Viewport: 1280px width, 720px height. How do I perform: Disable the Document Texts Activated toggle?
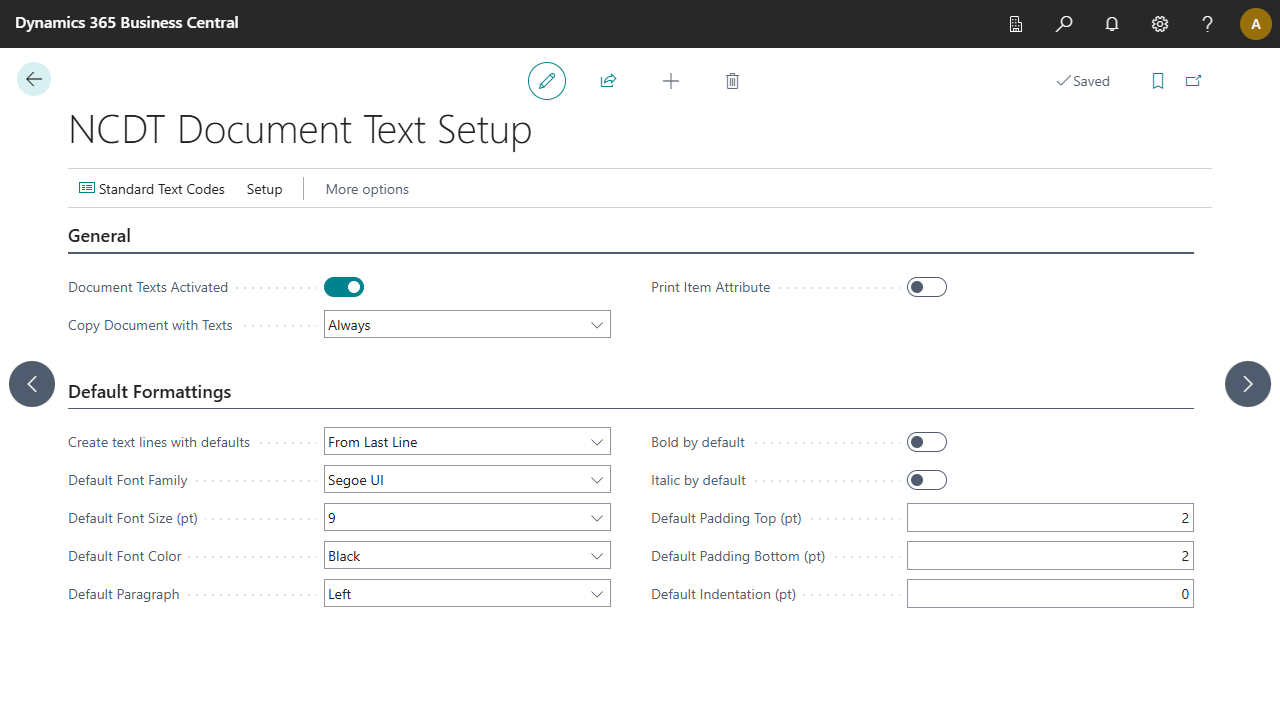(344, 287)
